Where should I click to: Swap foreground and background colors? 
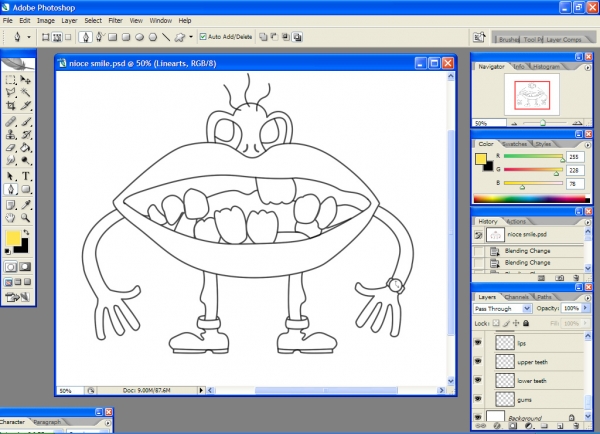(26, 232)
